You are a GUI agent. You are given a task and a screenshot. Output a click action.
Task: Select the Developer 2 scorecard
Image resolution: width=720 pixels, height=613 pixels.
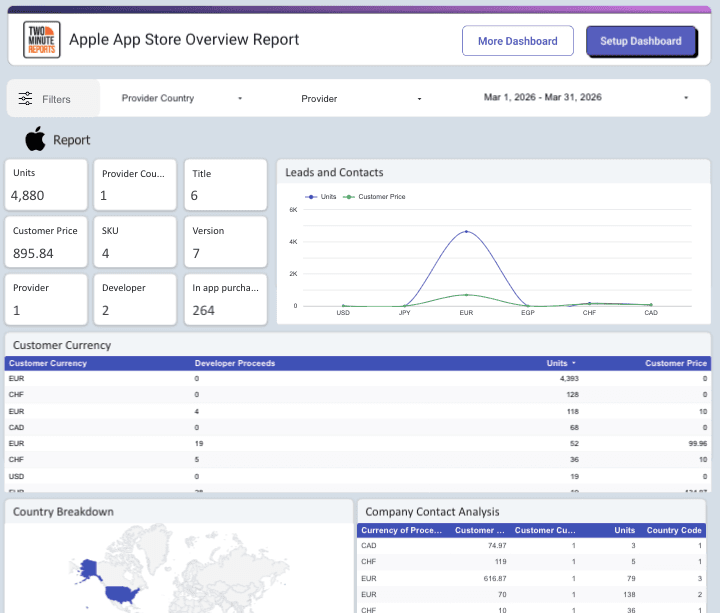coord(135,299)
